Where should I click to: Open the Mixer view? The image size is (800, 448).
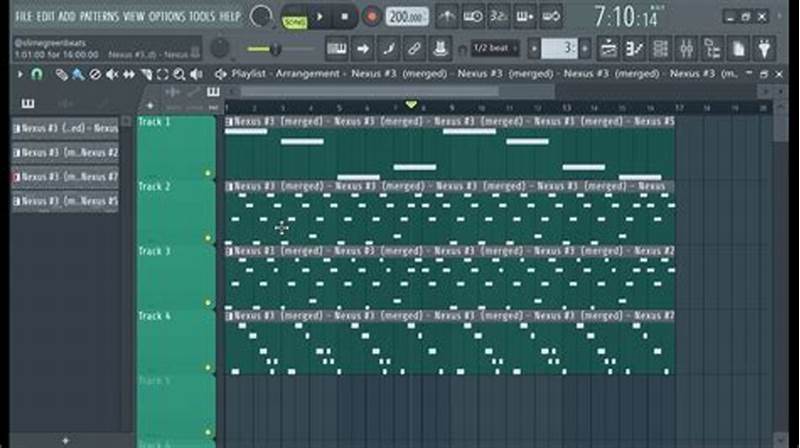[x=686, y=48]
